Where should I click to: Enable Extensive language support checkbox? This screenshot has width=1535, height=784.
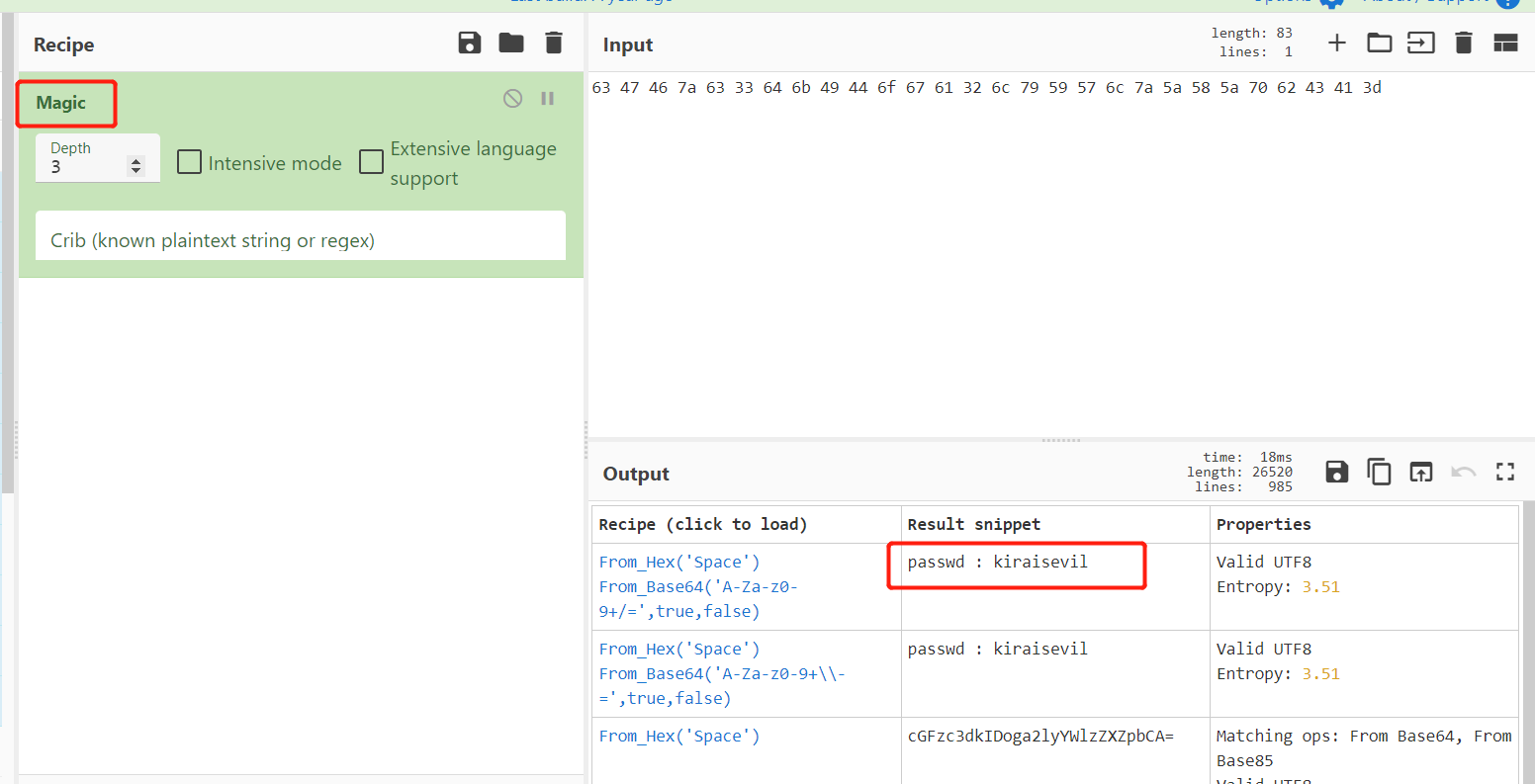click(371, 161)
